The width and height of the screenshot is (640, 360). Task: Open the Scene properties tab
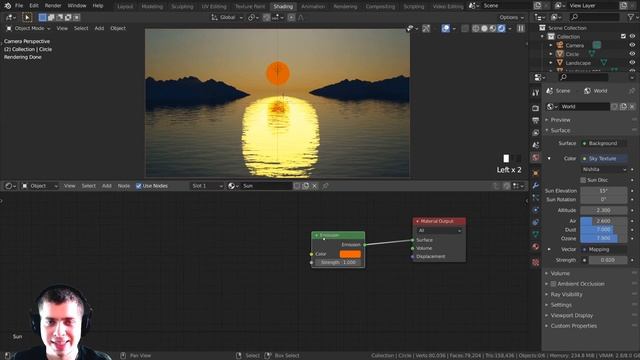click(536, 145)
